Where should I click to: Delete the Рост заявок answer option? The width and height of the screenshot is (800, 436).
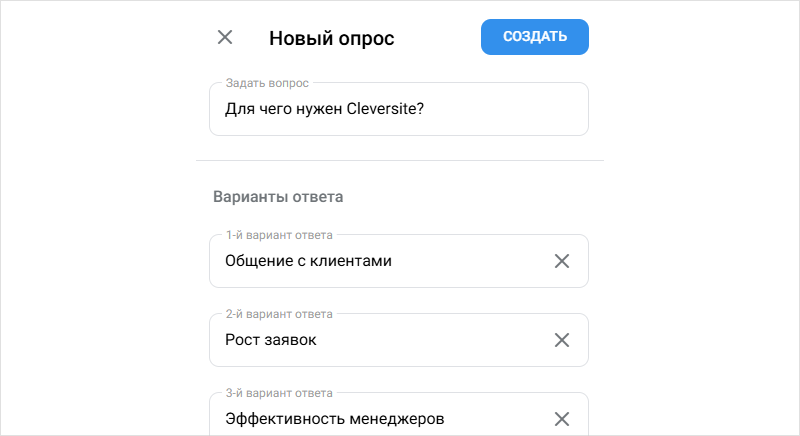click(x=562, y=340)
